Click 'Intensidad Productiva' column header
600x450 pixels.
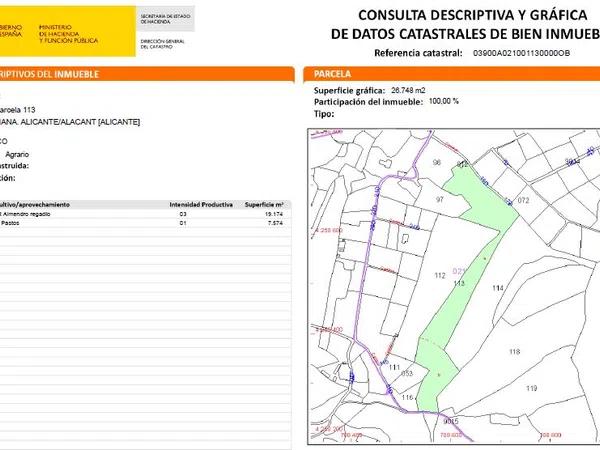click(201, 205)
